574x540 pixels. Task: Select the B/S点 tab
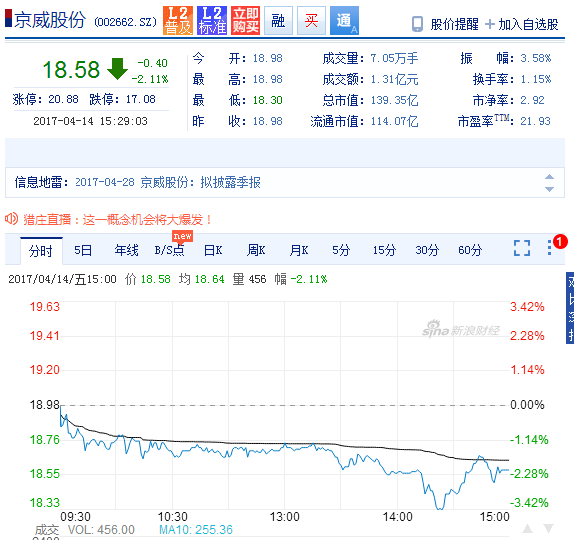[169, 250]
